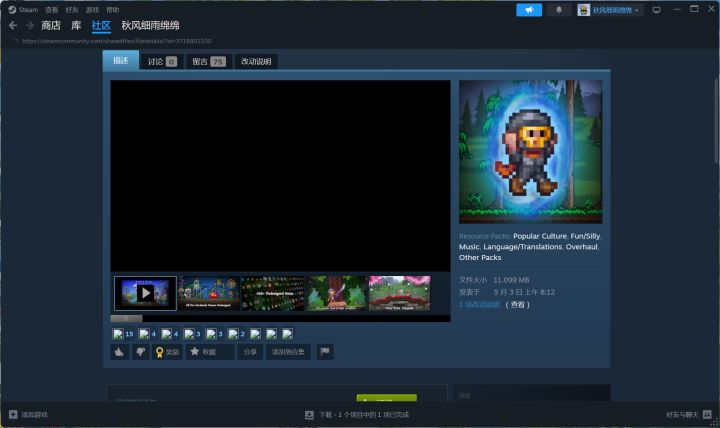Click the thumbnail strip horizontal scrollbar handle
Image resolution: width=720 pixels, height=428 pixels.
coord(126,318)
